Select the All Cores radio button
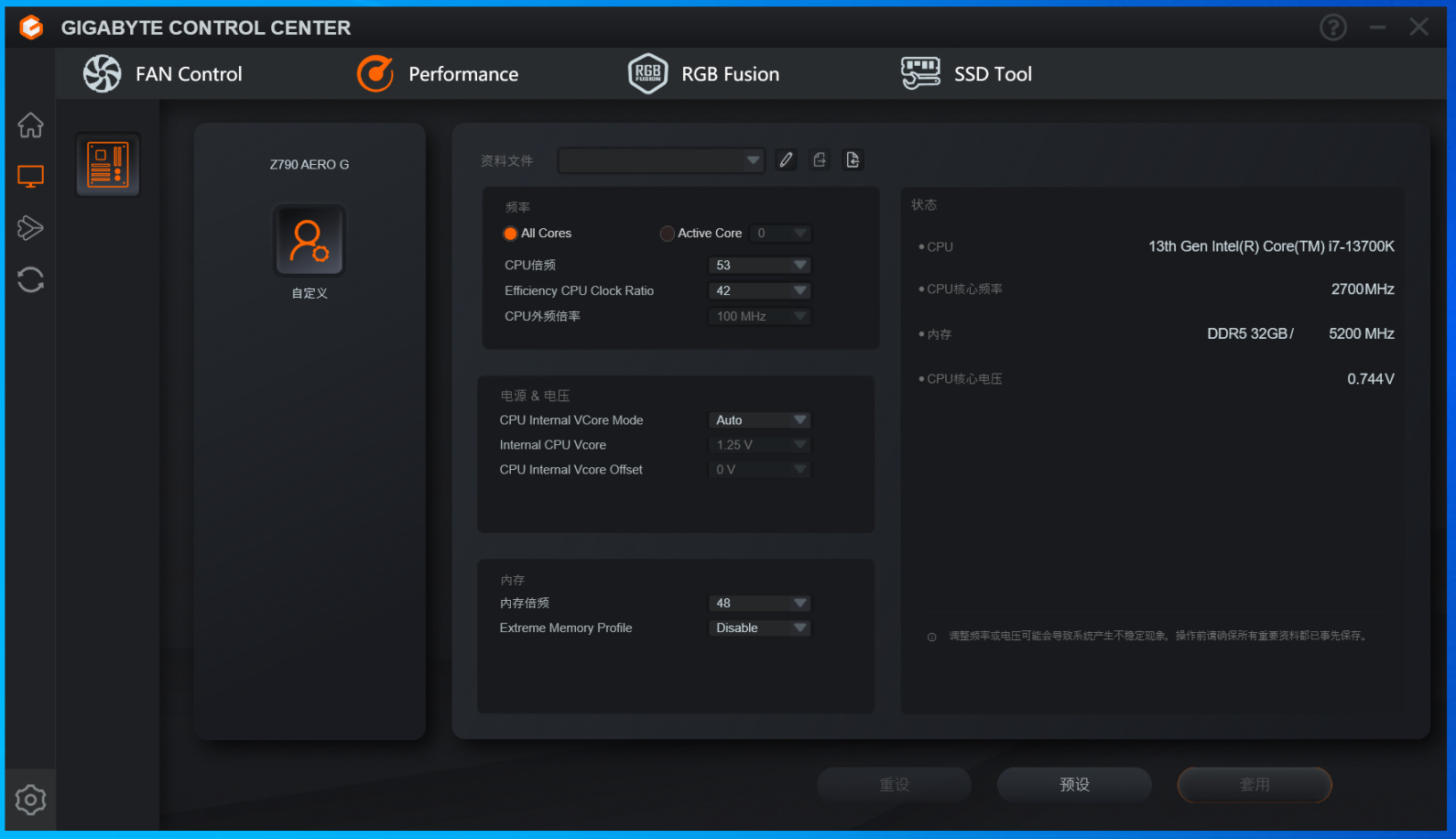This screenshot has width=1456, height=839. (x=510, y=234)
